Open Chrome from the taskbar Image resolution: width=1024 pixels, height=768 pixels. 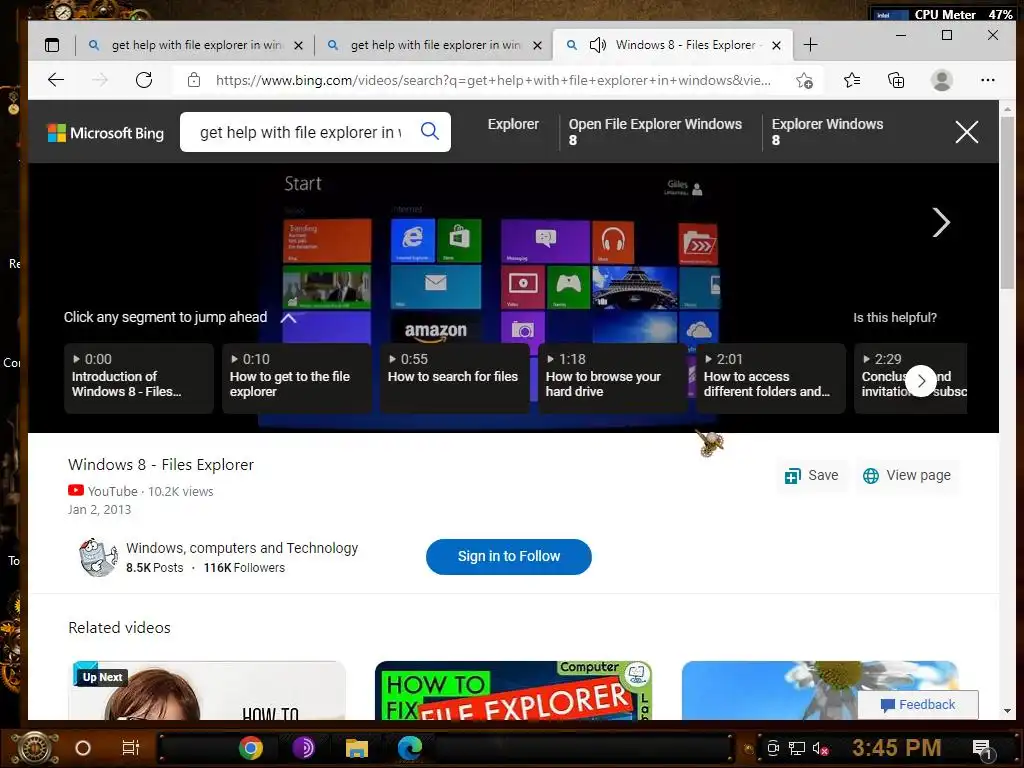[x=251, y=747]
